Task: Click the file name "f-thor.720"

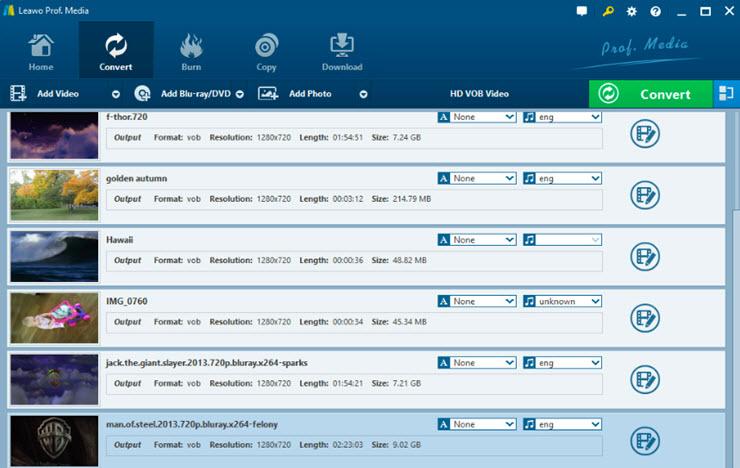Action: coord(126,117)
